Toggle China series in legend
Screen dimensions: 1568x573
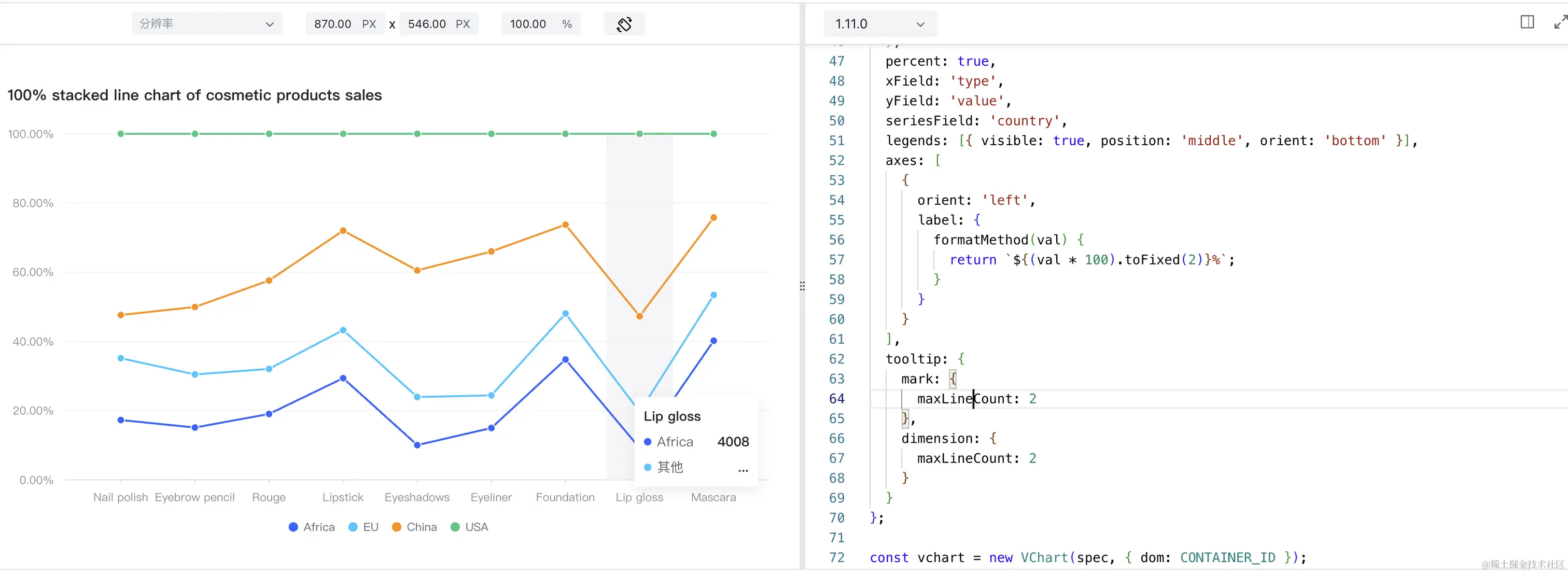click(x=414, y=527)
